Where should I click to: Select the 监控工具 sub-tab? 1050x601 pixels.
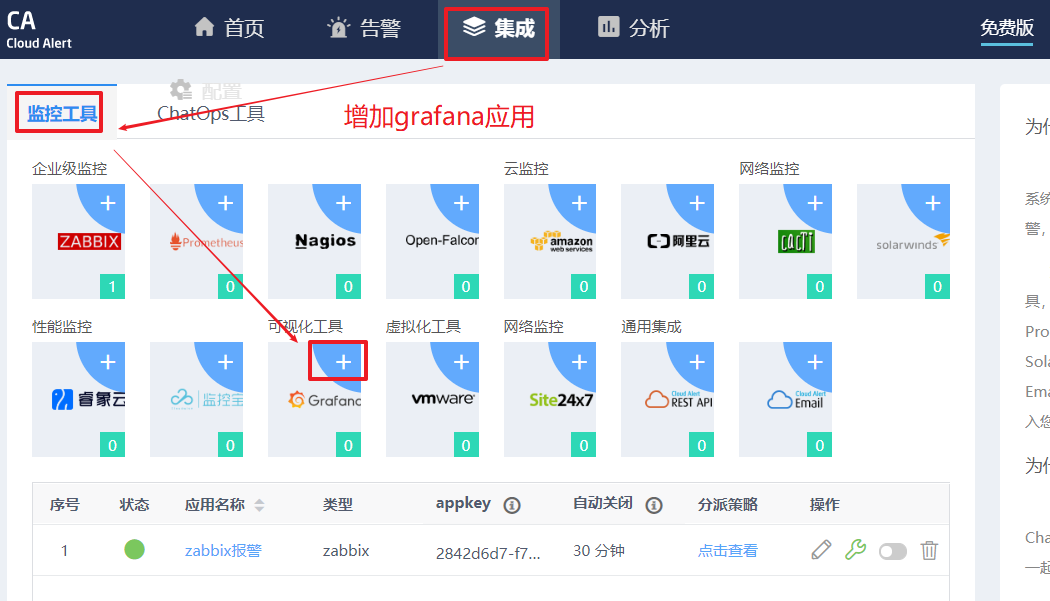click(x=62, y=114)
